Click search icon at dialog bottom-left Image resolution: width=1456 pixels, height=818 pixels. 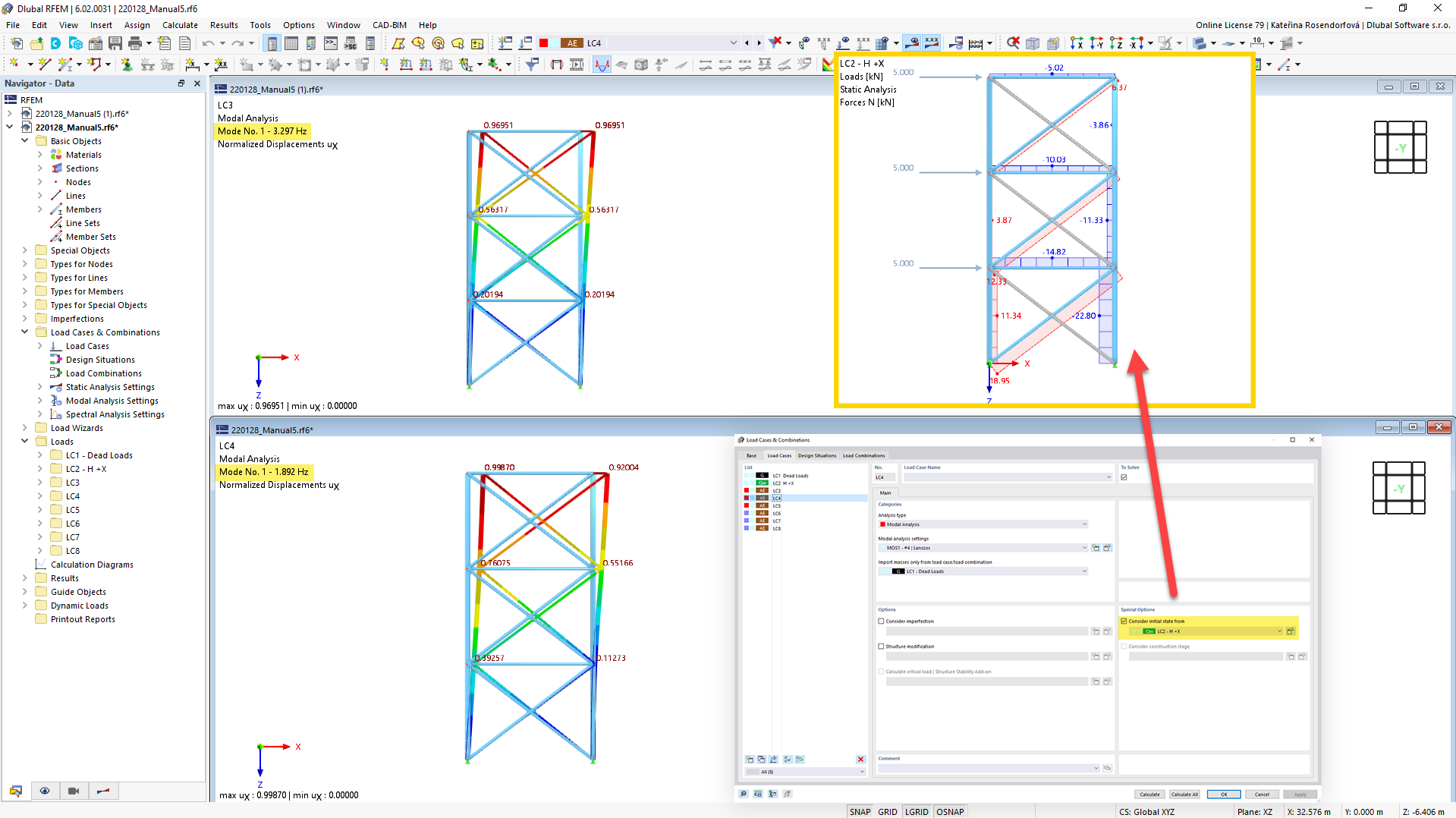coord(744,794)
